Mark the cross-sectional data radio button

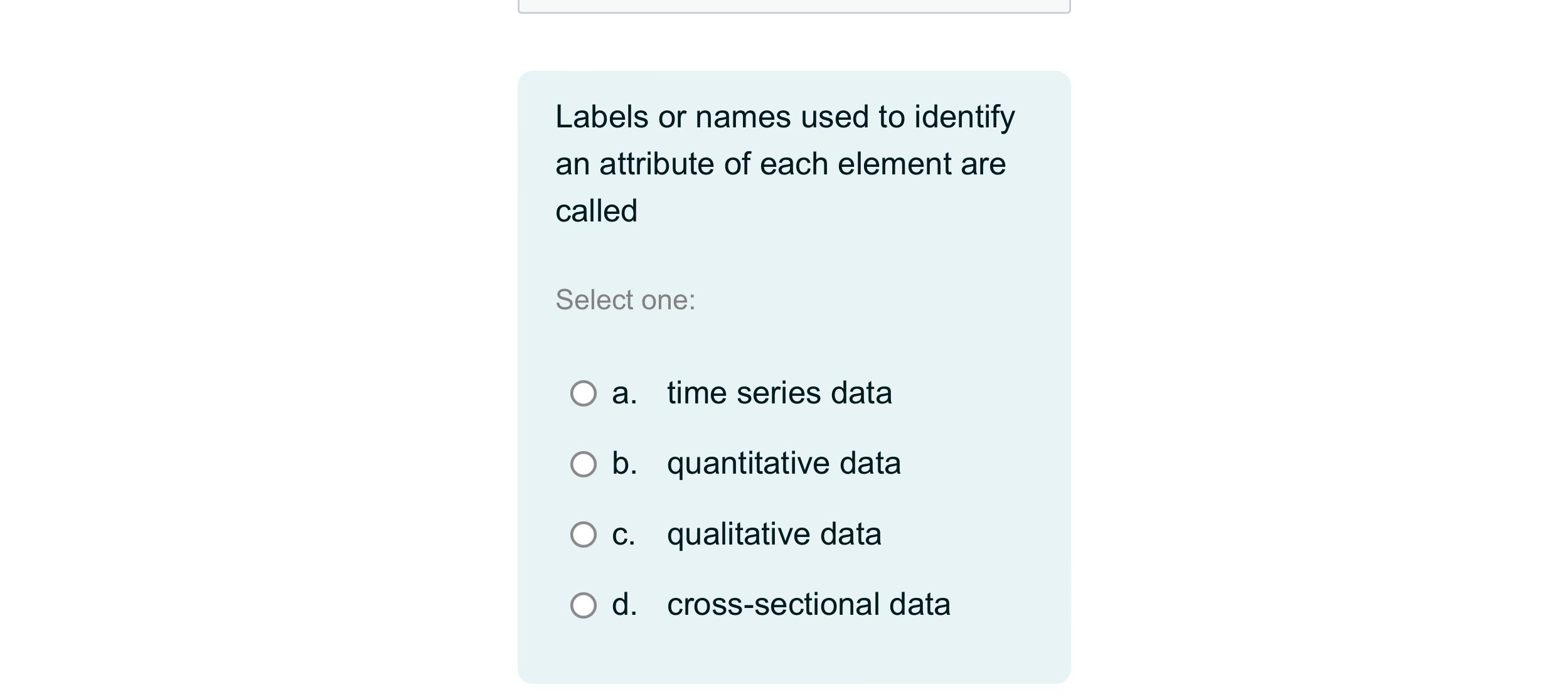[583, 605]
